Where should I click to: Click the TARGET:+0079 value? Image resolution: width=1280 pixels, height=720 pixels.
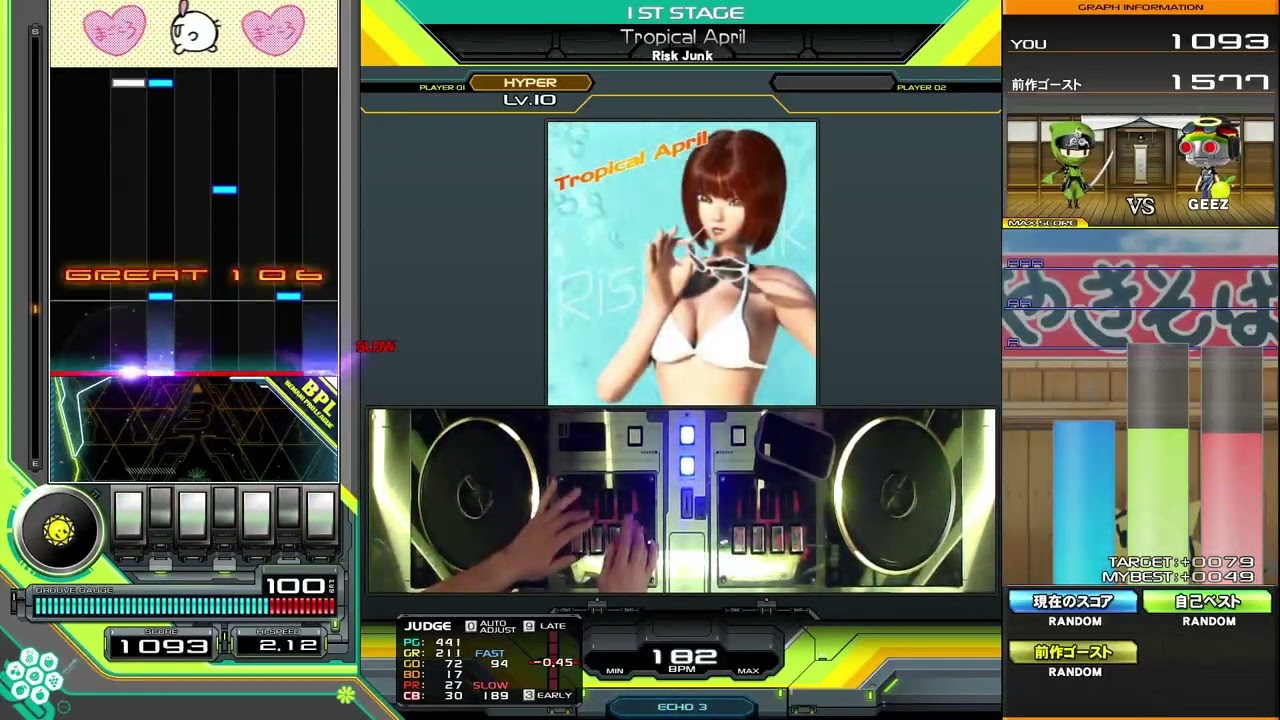[1180, 563]
